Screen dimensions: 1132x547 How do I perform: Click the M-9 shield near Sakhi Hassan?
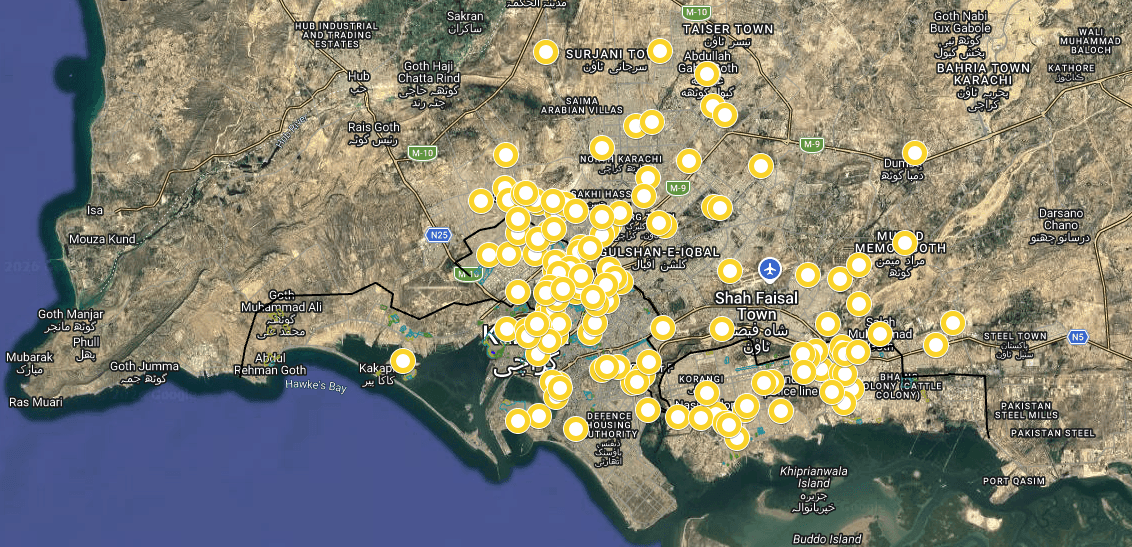coord(676,188)
